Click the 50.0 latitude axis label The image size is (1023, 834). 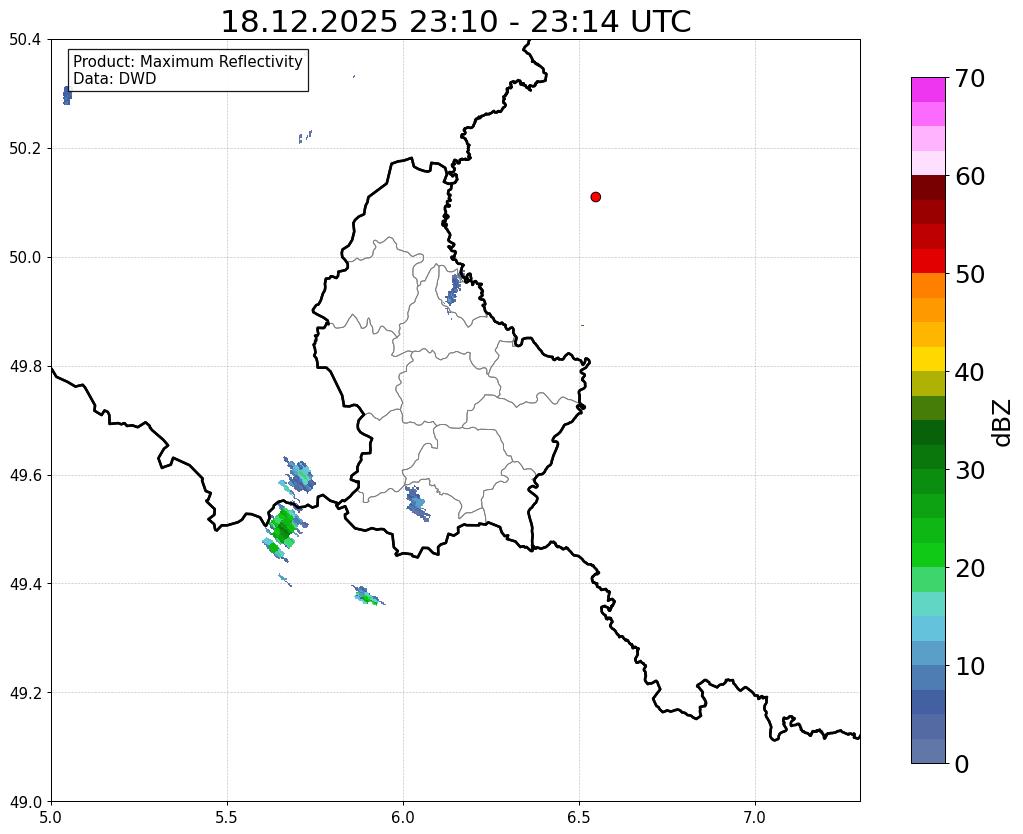[25, 257]
